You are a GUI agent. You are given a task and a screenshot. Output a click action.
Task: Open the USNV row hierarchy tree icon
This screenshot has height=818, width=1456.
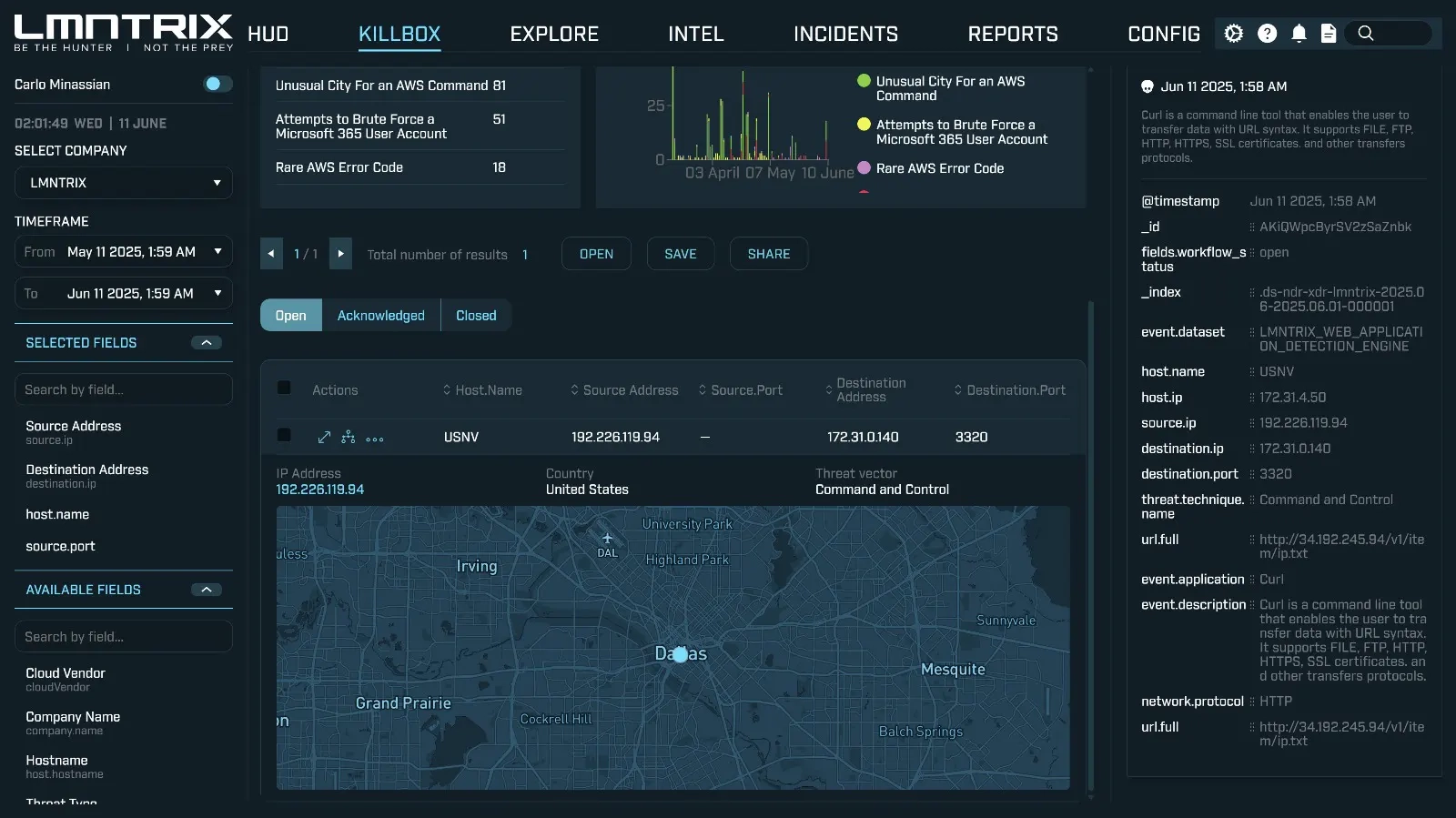tap(349, 438)
